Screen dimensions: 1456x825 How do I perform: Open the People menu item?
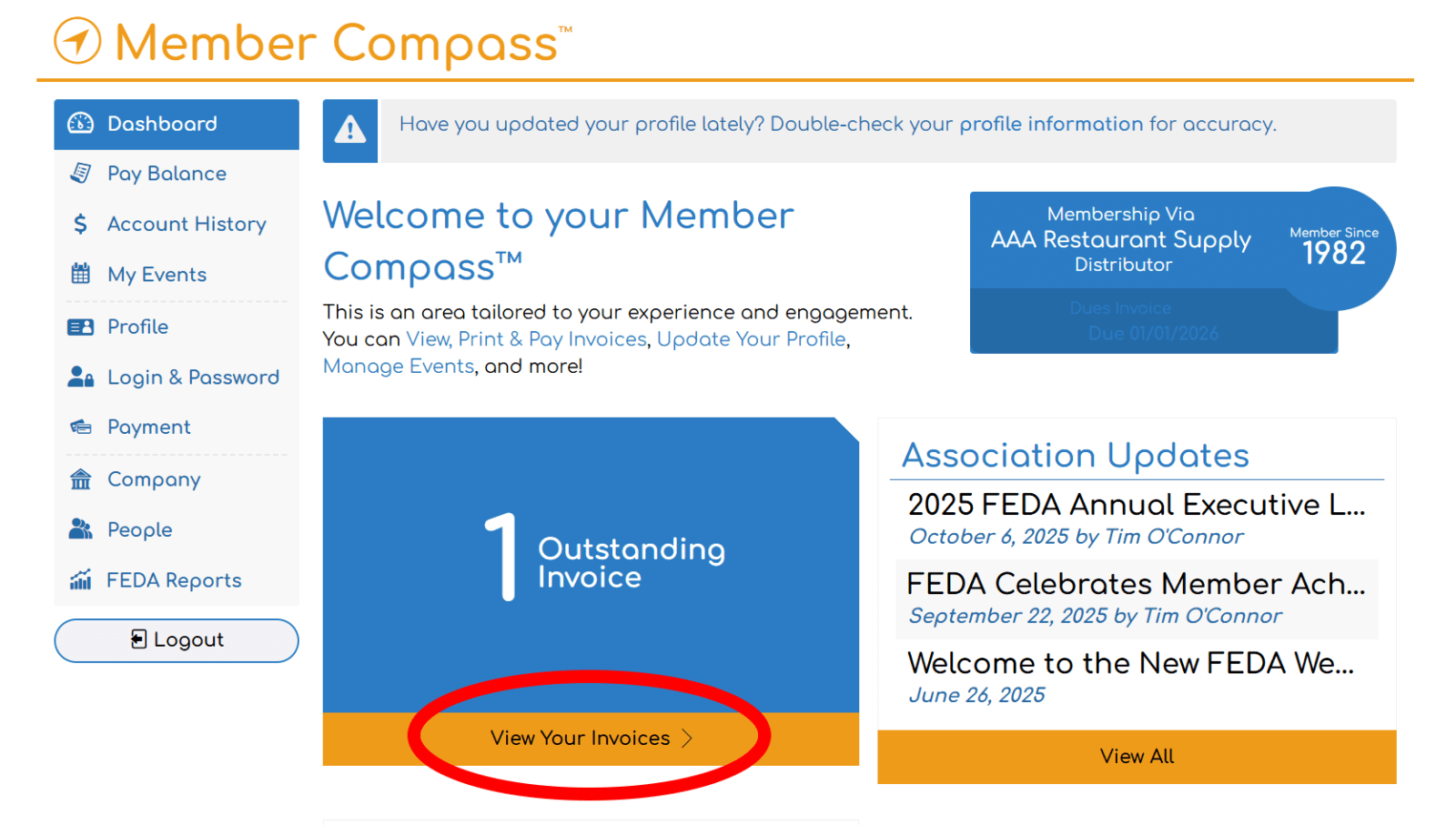coord(139,529)
